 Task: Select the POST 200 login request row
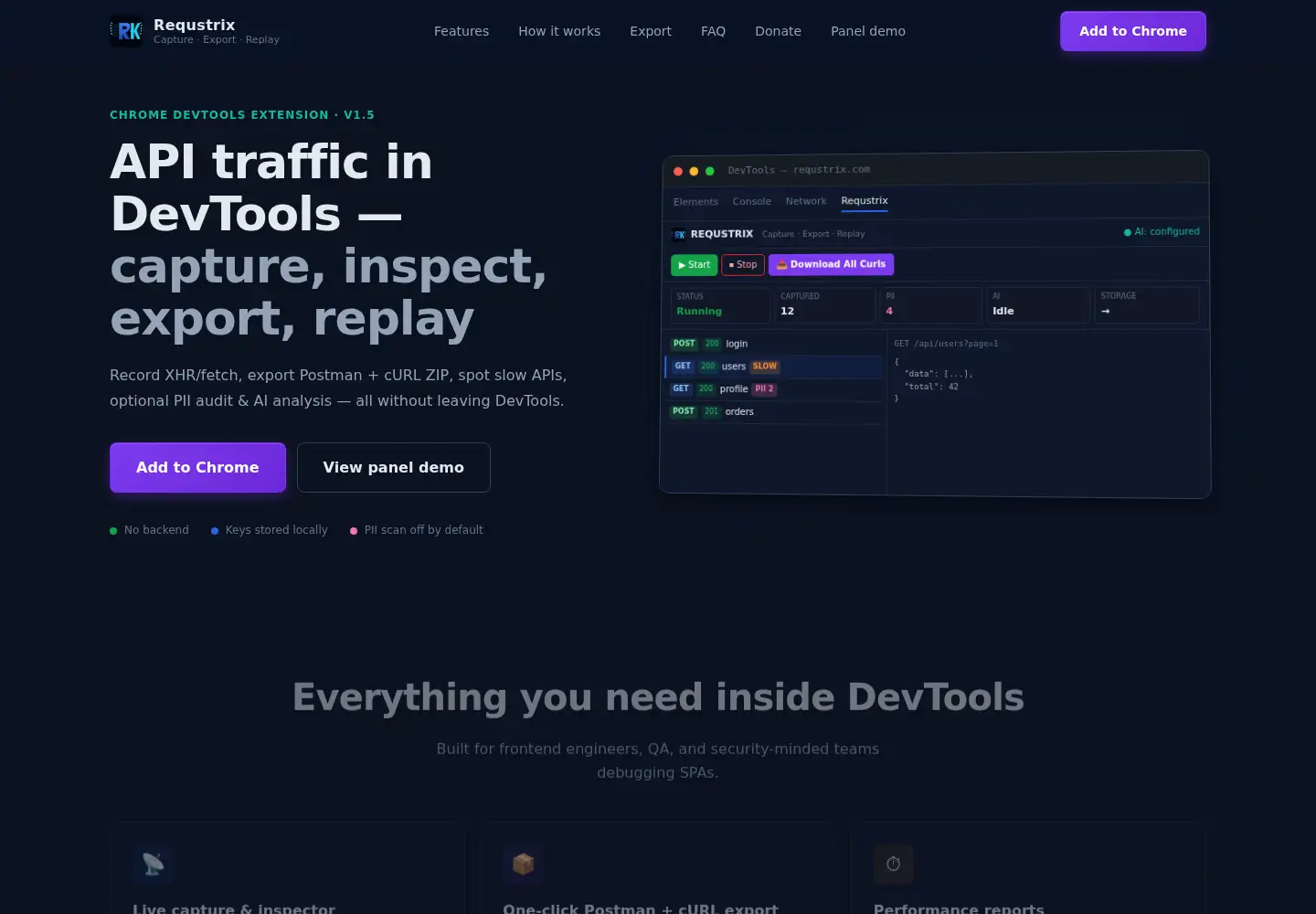tap(775, 344)
